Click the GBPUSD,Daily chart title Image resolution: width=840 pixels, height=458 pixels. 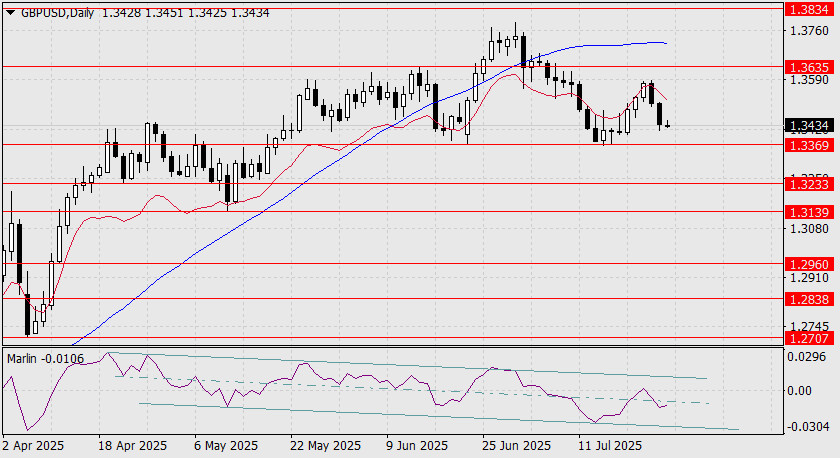(x=57, y=12)
